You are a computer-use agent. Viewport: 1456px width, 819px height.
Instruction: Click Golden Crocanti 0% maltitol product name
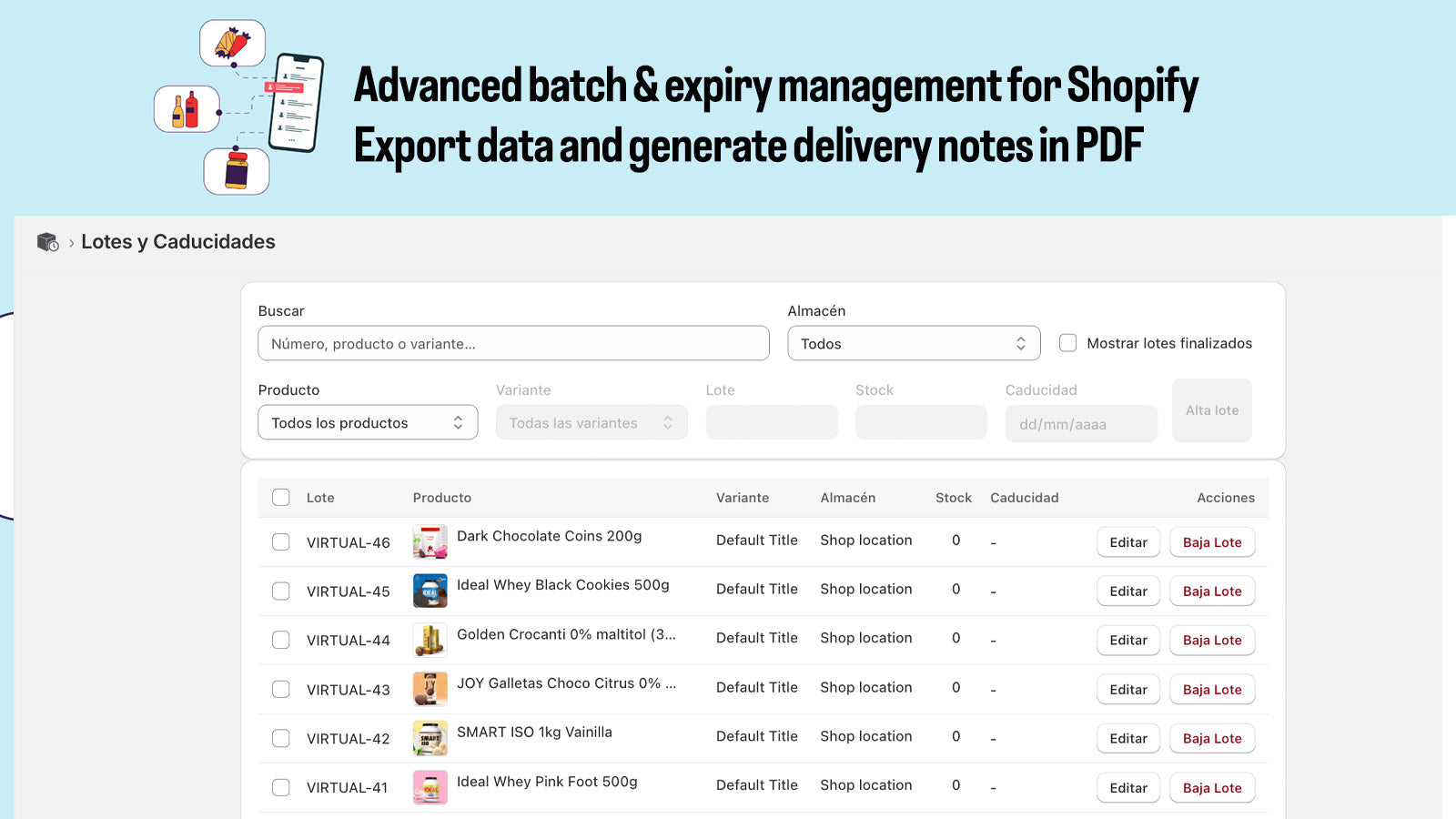pyautogui.click(x=566, y=634)
